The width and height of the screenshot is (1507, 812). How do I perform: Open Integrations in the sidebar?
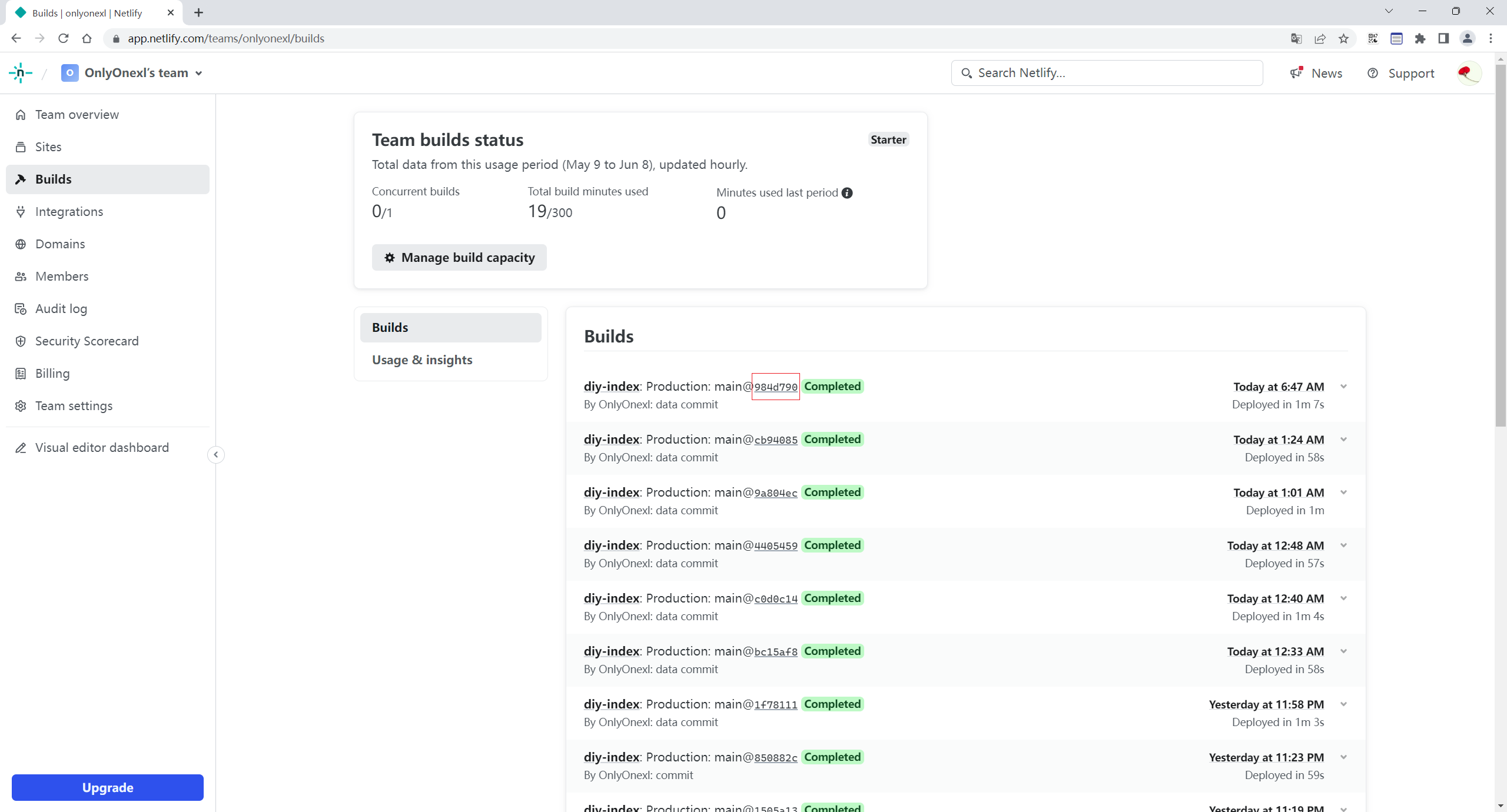[x=108, y=212]
